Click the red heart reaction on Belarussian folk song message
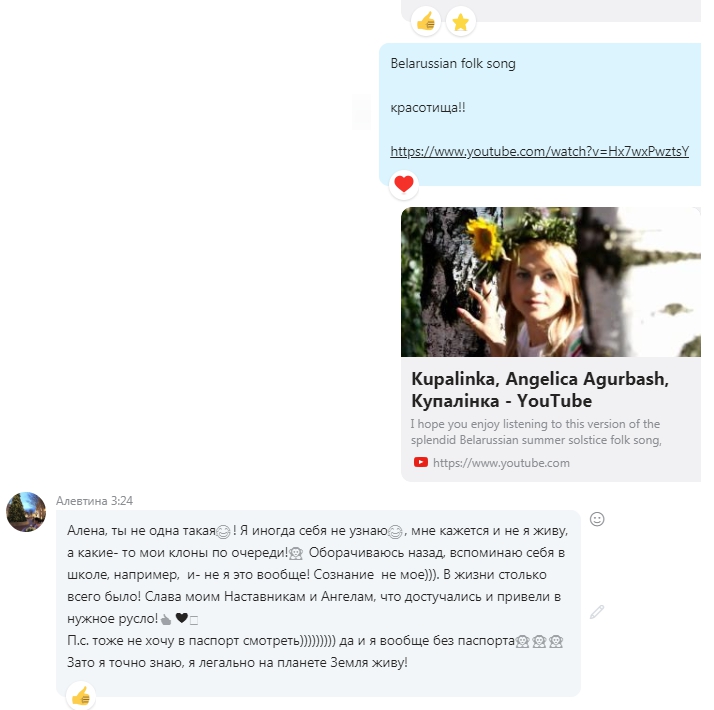The height and width of the screenshot is (710, 714). click(x=404, y=184)
